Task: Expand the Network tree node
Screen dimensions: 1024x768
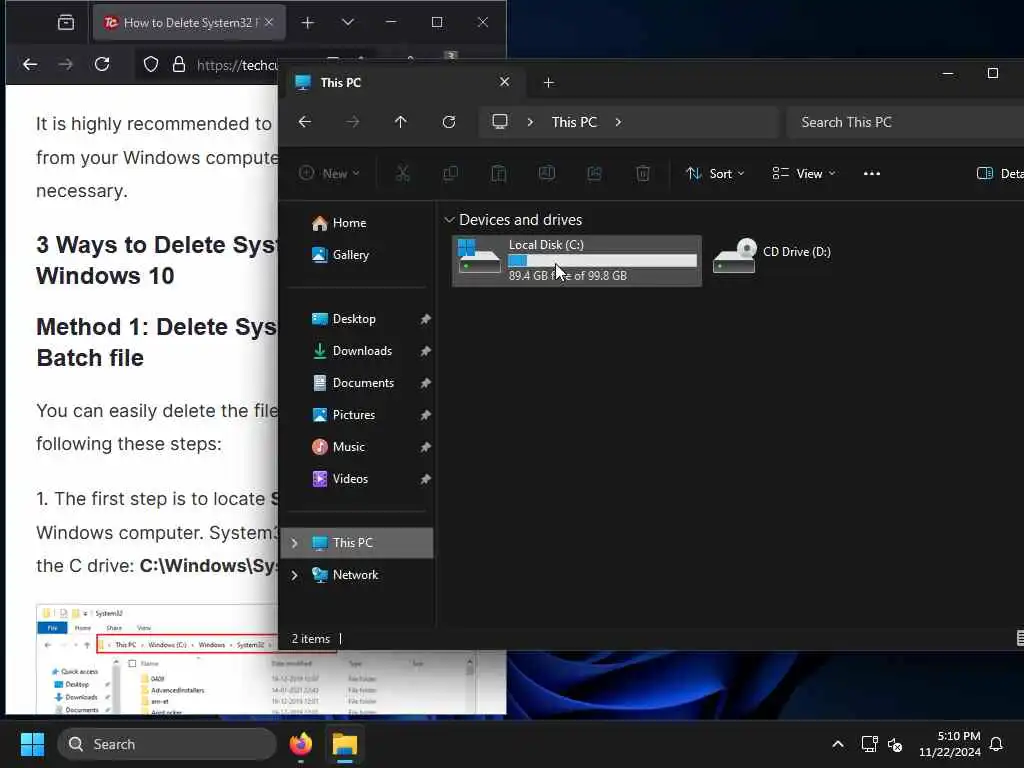Action: point(295,575)
